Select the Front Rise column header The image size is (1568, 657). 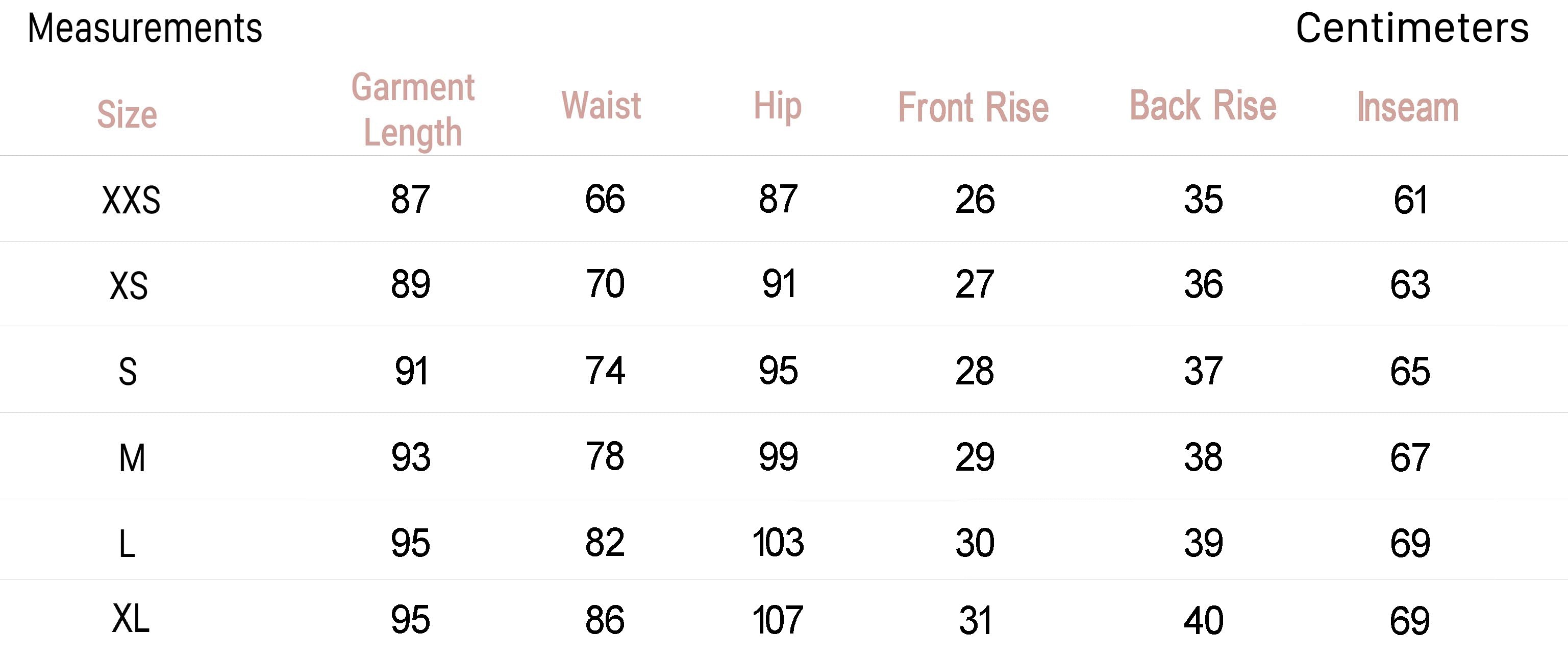[974, 108]
